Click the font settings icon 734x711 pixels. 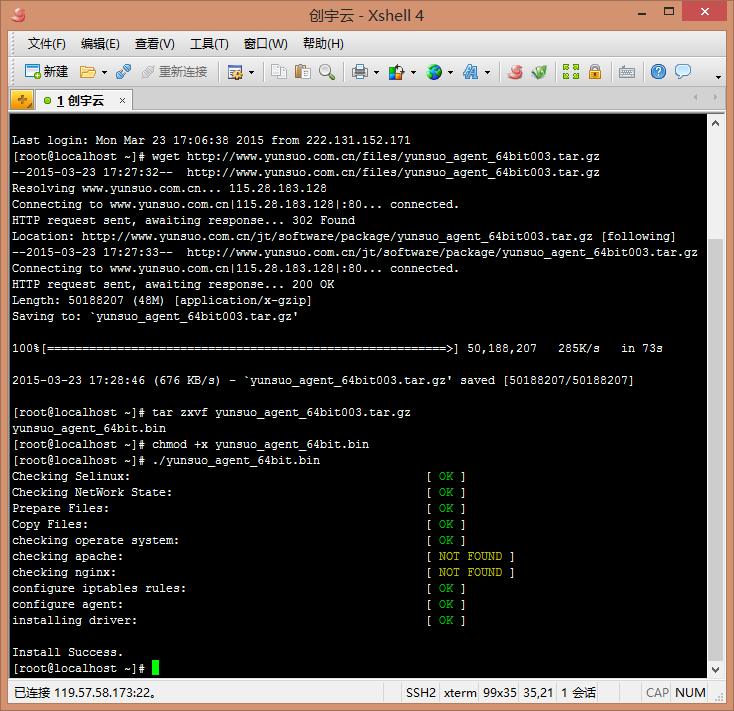coord(472,72)
